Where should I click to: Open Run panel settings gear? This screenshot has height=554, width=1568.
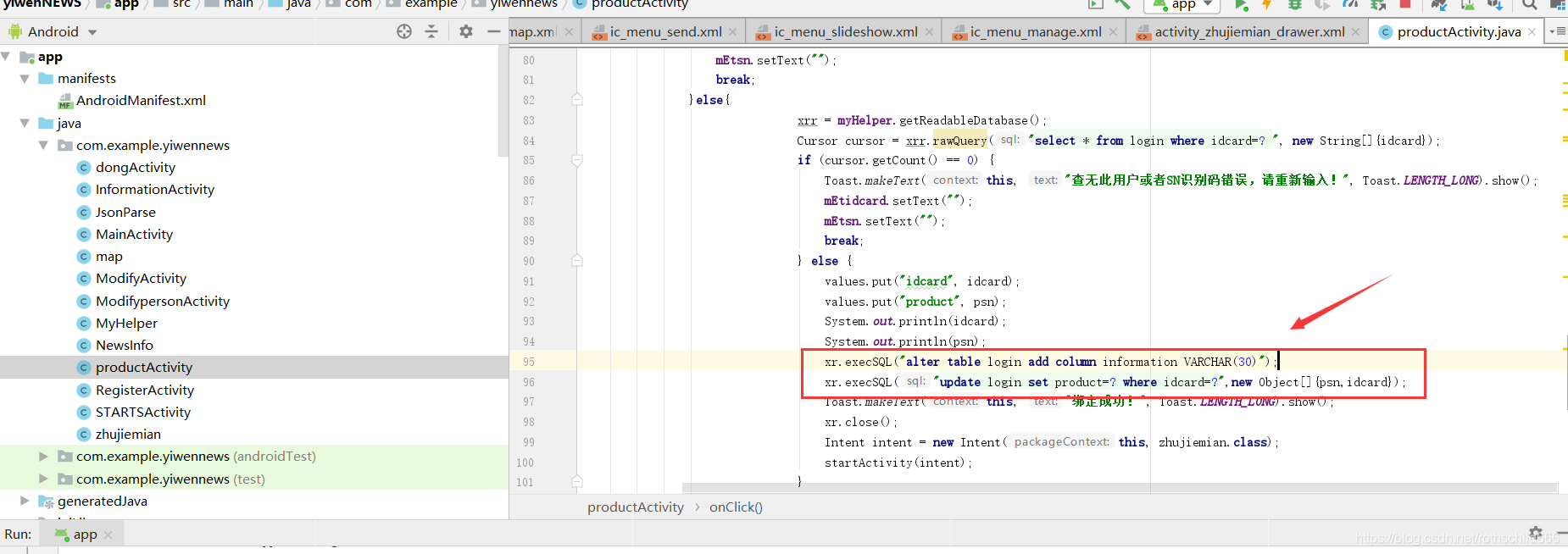click(1536, 532)
